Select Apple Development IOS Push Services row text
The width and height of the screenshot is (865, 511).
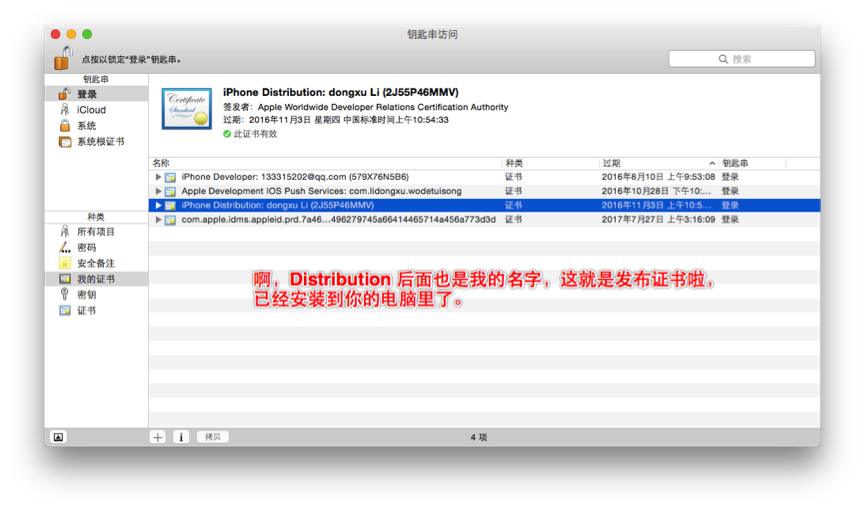click(x=322, y=191)
